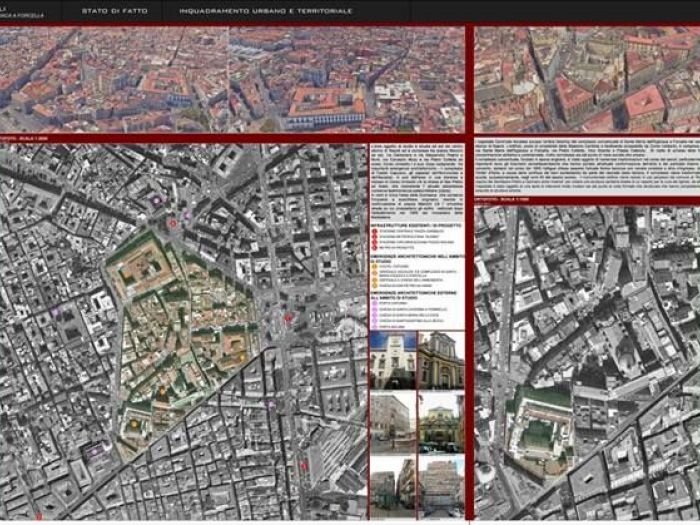Click the purple marker west of the study area

[57, 310]
